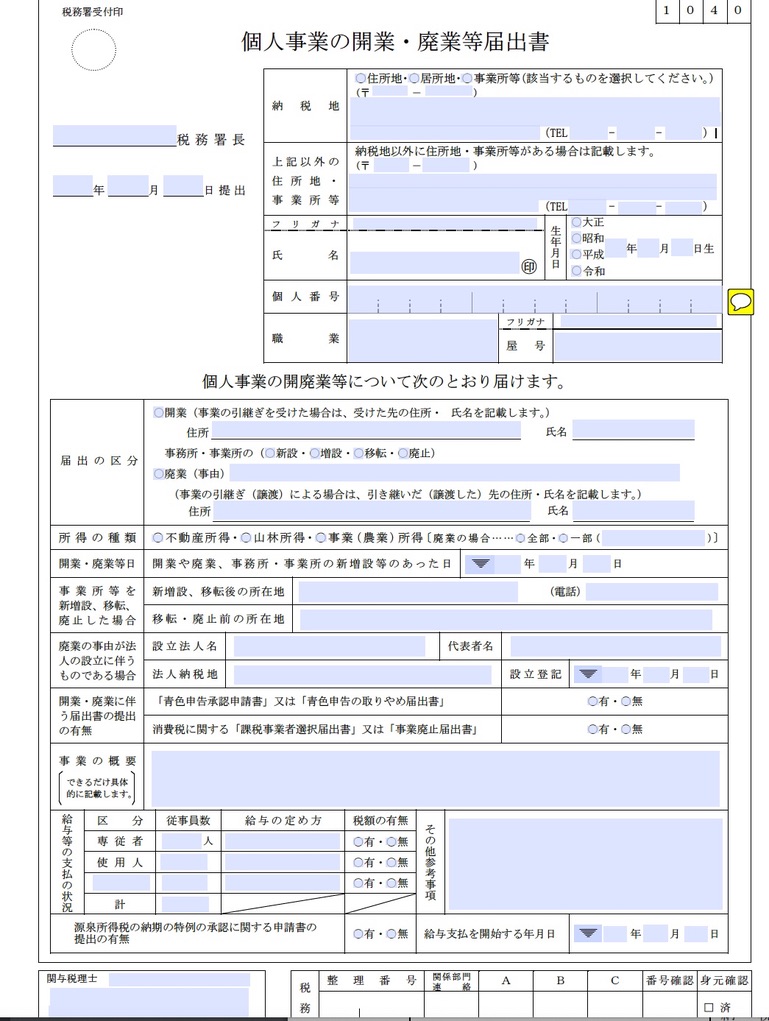This screenshot has height=1021, width=769.
Task: Choose 平成 as birth era
Action: [576, 255]
